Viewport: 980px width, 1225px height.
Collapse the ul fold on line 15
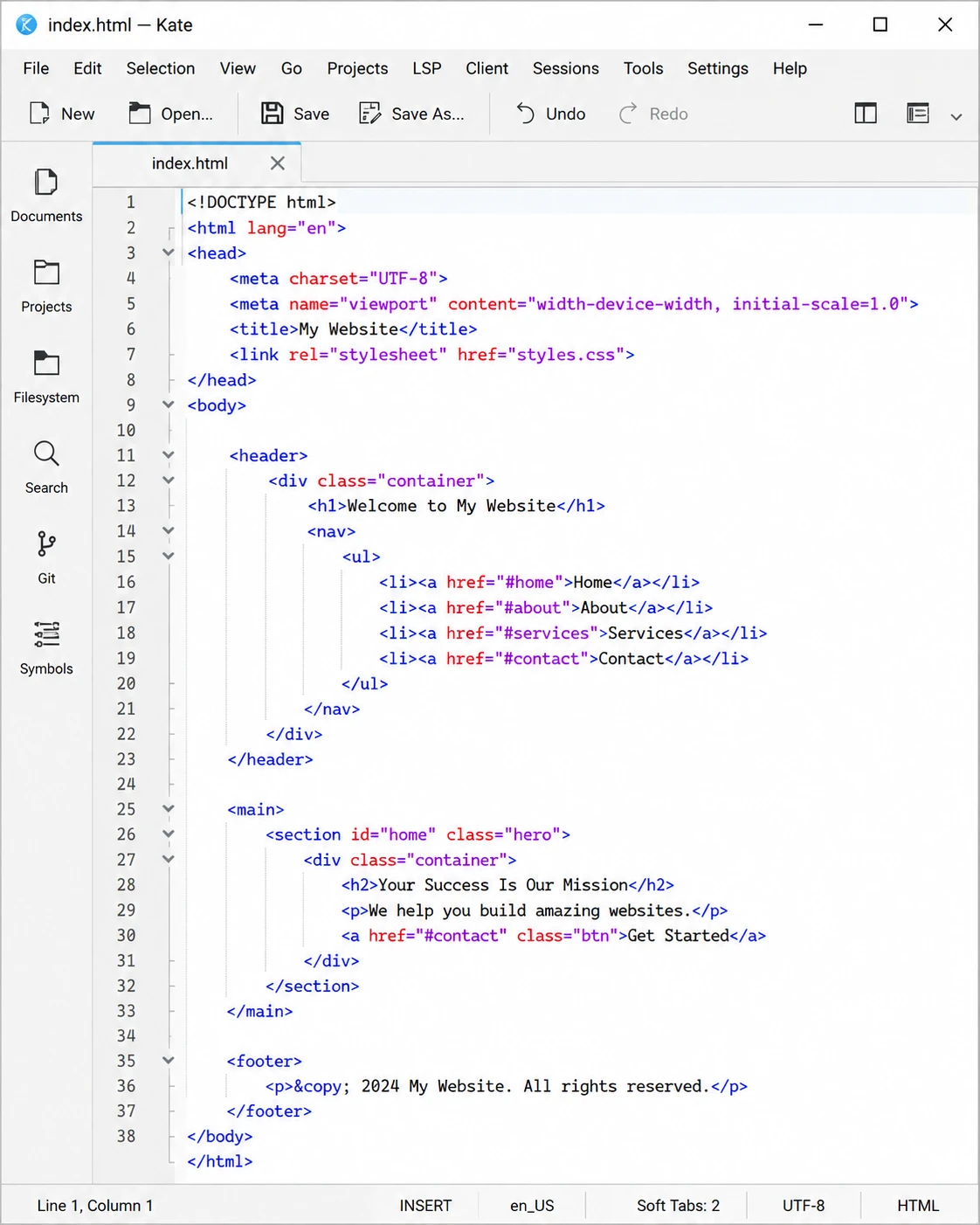(169, 557)
